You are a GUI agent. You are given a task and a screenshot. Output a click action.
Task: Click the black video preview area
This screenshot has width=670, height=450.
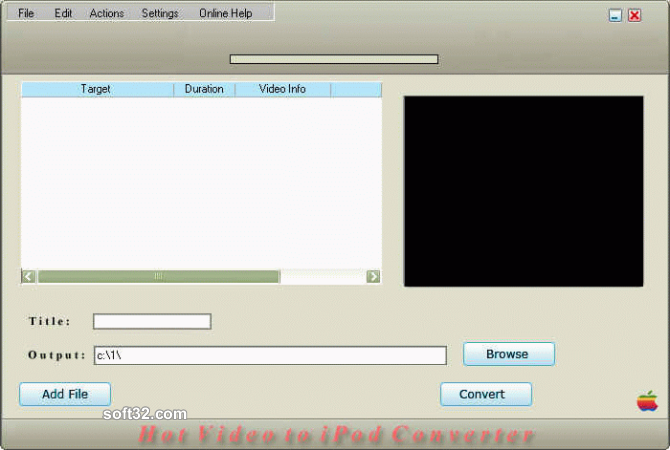(523, 191)
